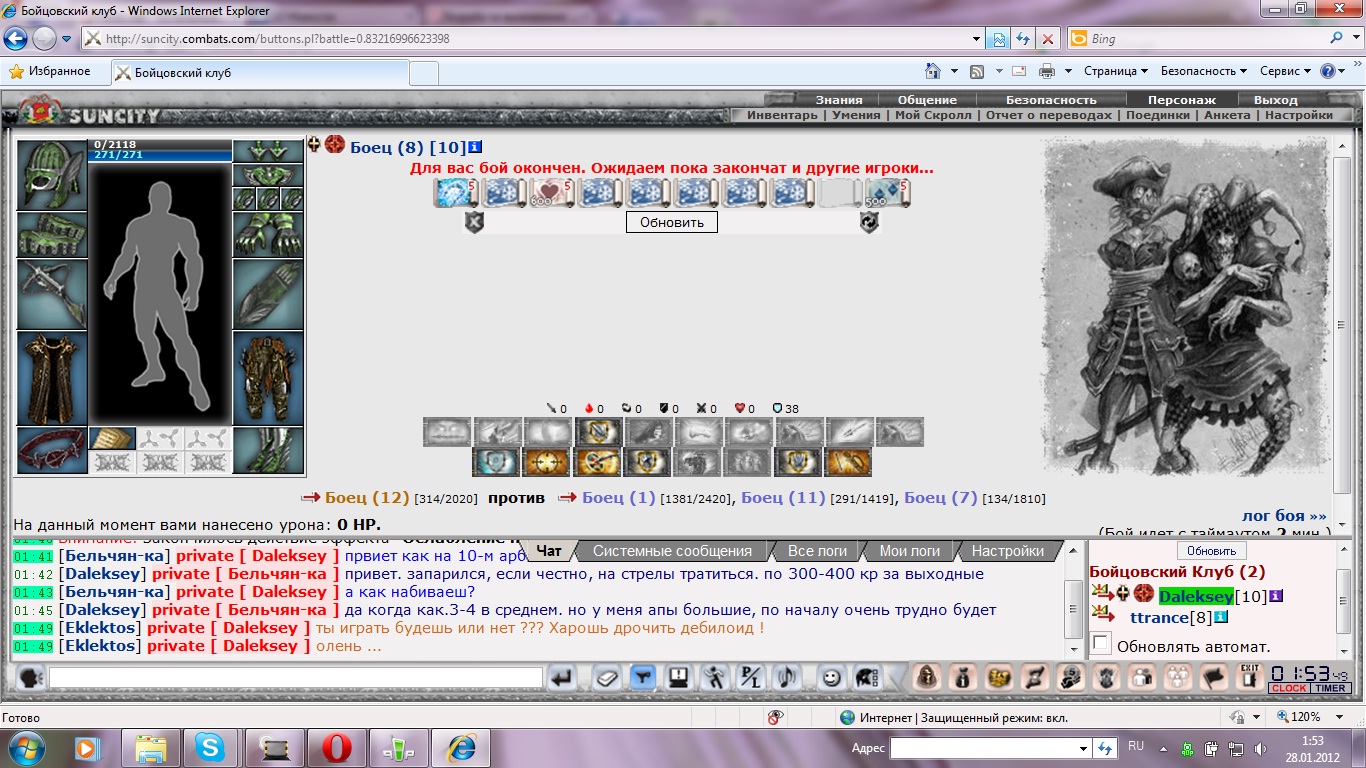Click Обновить button above Бойцовский Клуб list
The height and width of the screenshot is (768, 1366).
point(1211,551)
